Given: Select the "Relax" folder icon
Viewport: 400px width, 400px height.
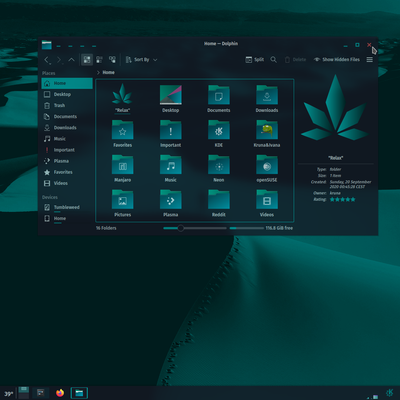Looking at the screenshot, I should pos(122,94).
